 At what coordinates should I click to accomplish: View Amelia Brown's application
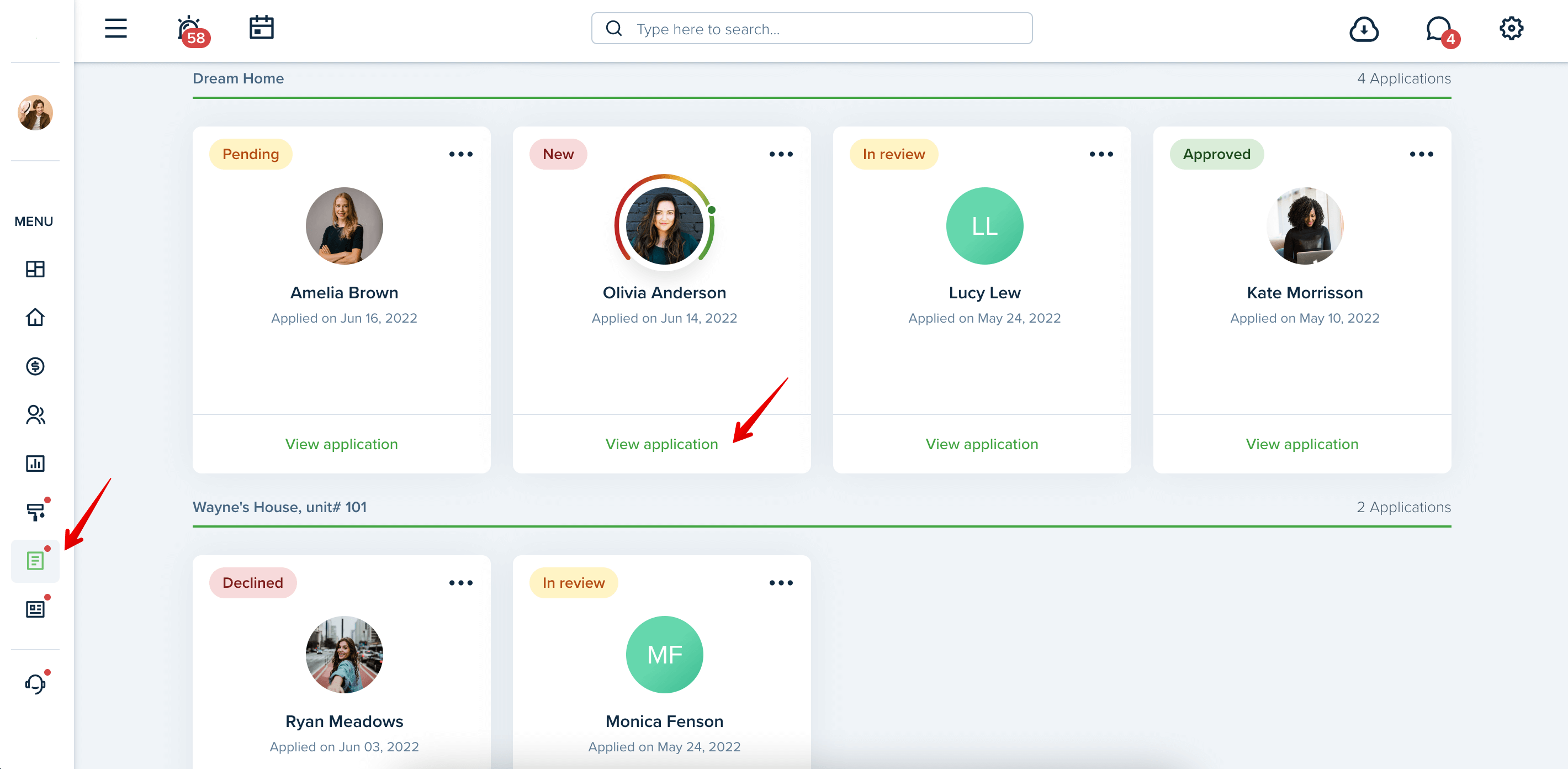point(341,445)
